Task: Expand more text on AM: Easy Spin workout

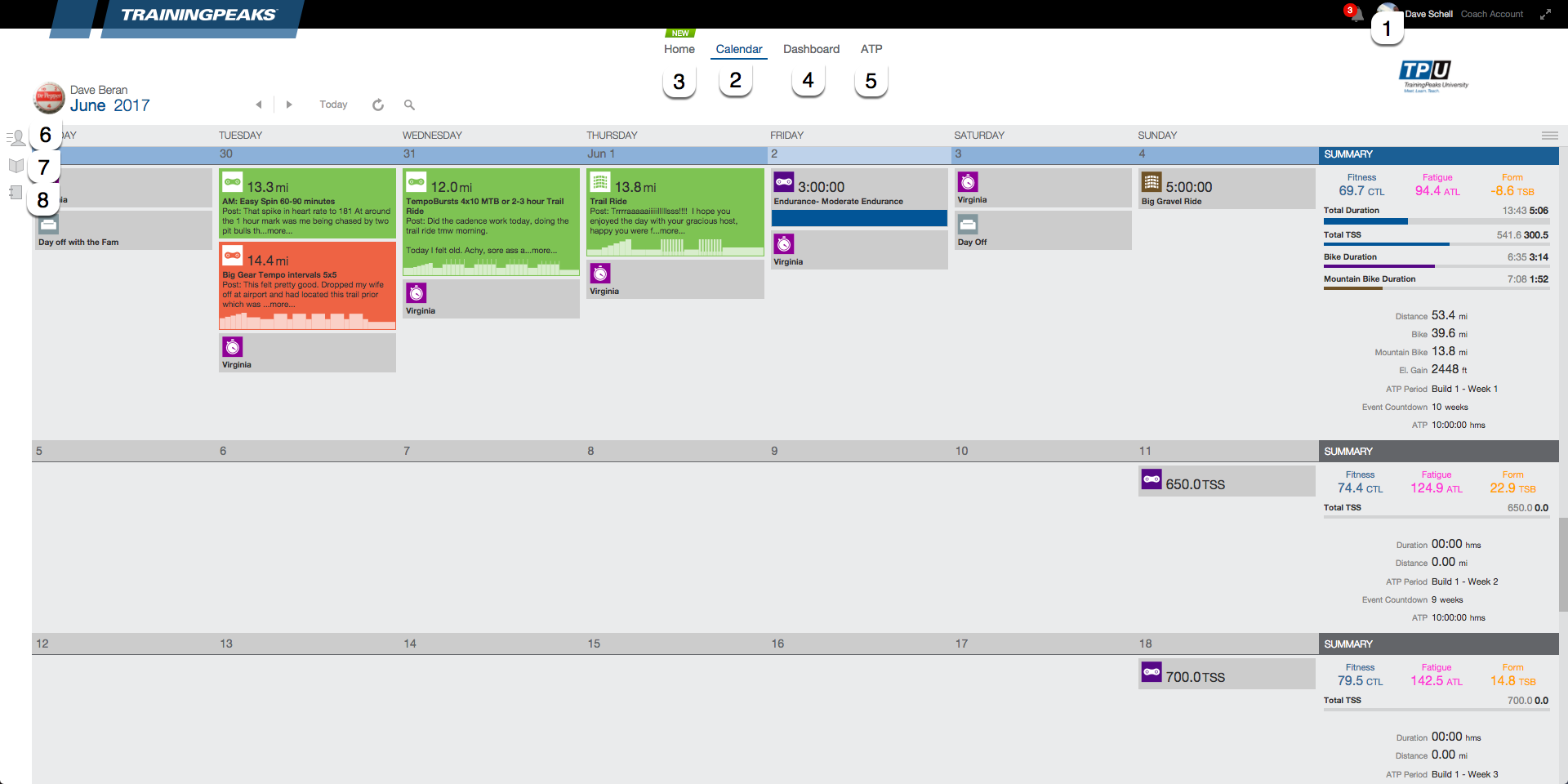Action: tap(278, 231)
